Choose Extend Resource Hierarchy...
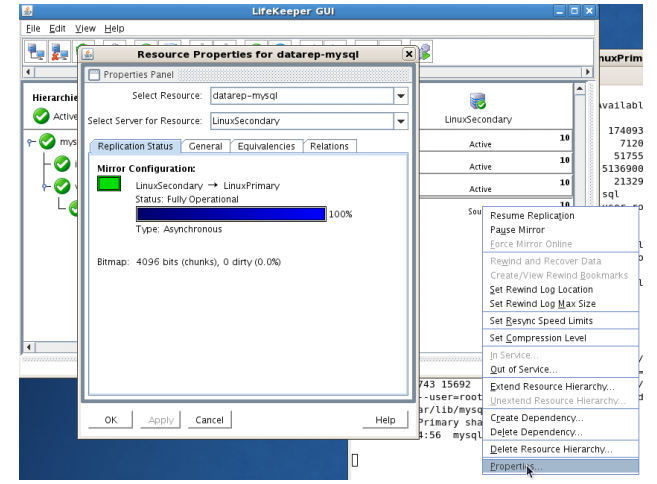The height and width of the screenshot is (484, 657). click(560, 387)
